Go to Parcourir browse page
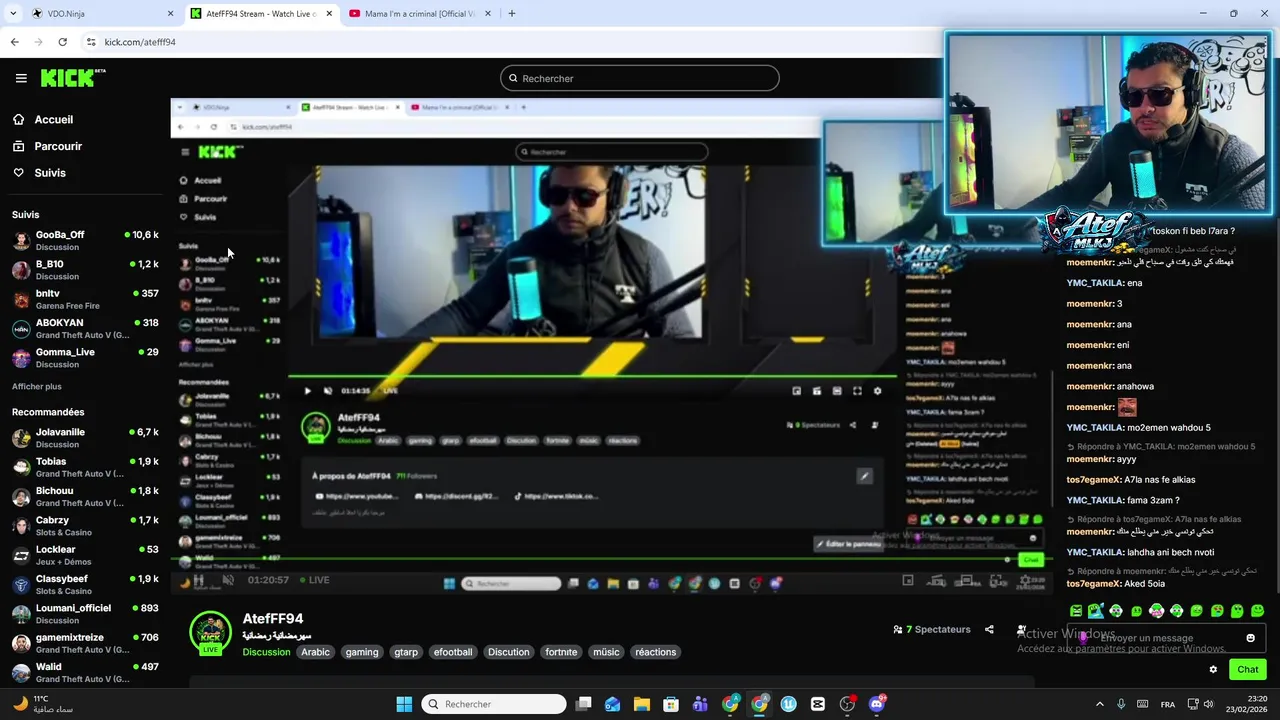This screenshot has height=720, width=1280. click(x=58, y=146)
